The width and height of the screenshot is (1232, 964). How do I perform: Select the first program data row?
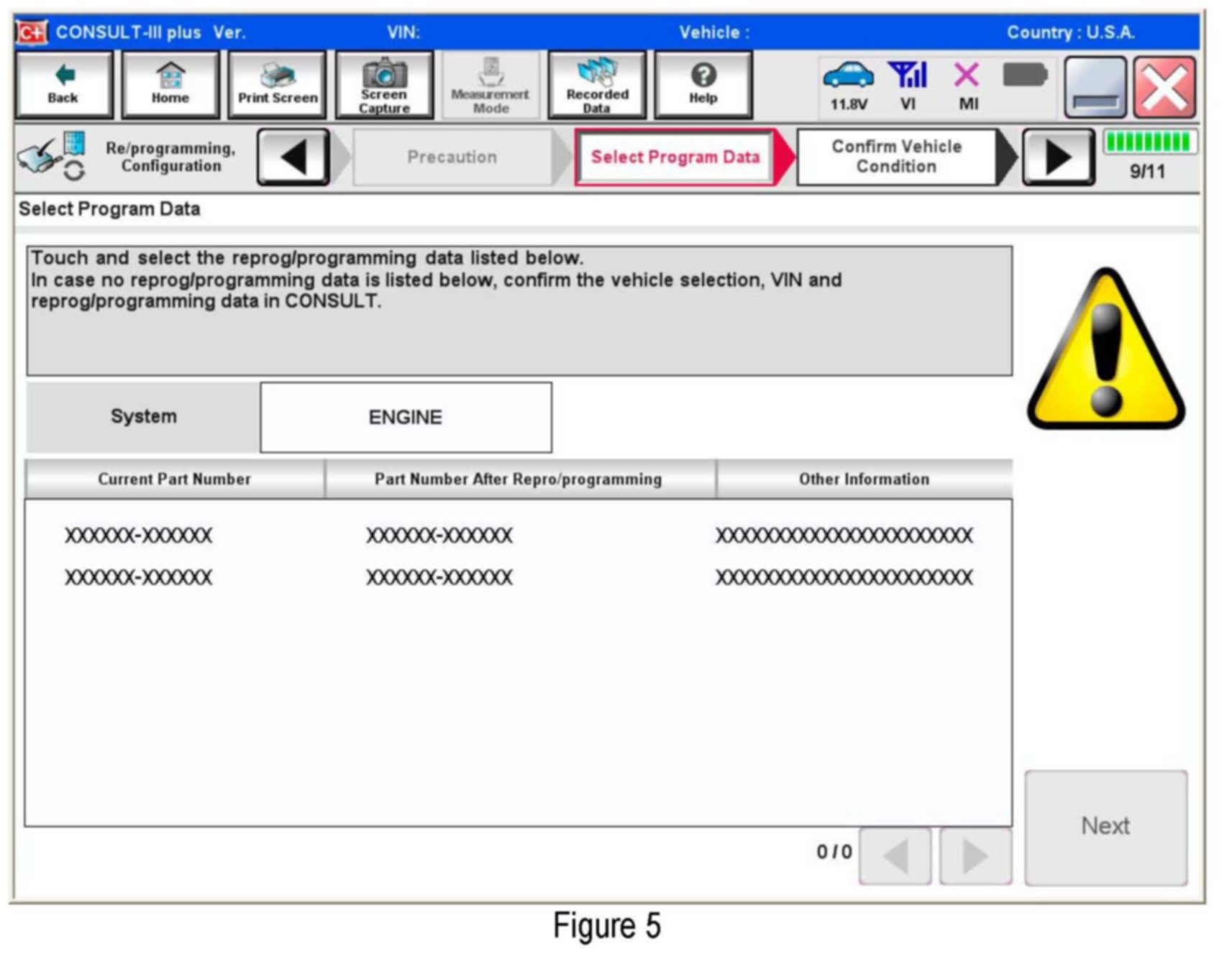click(518, 536)
